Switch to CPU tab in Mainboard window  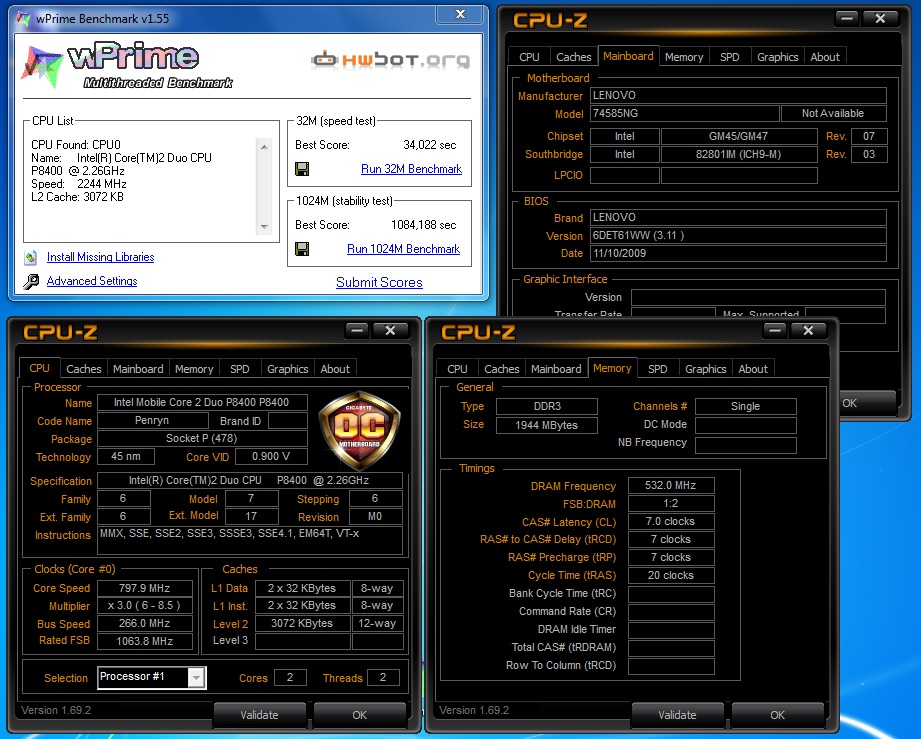(529, 57)
